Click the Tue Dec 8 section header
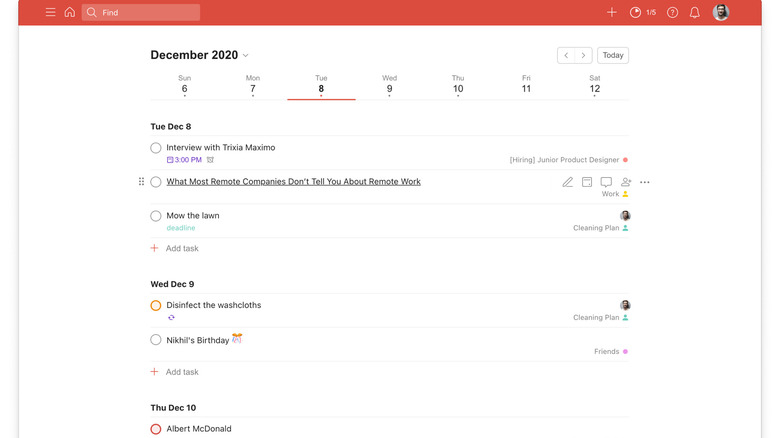 [x=171, y=126]
